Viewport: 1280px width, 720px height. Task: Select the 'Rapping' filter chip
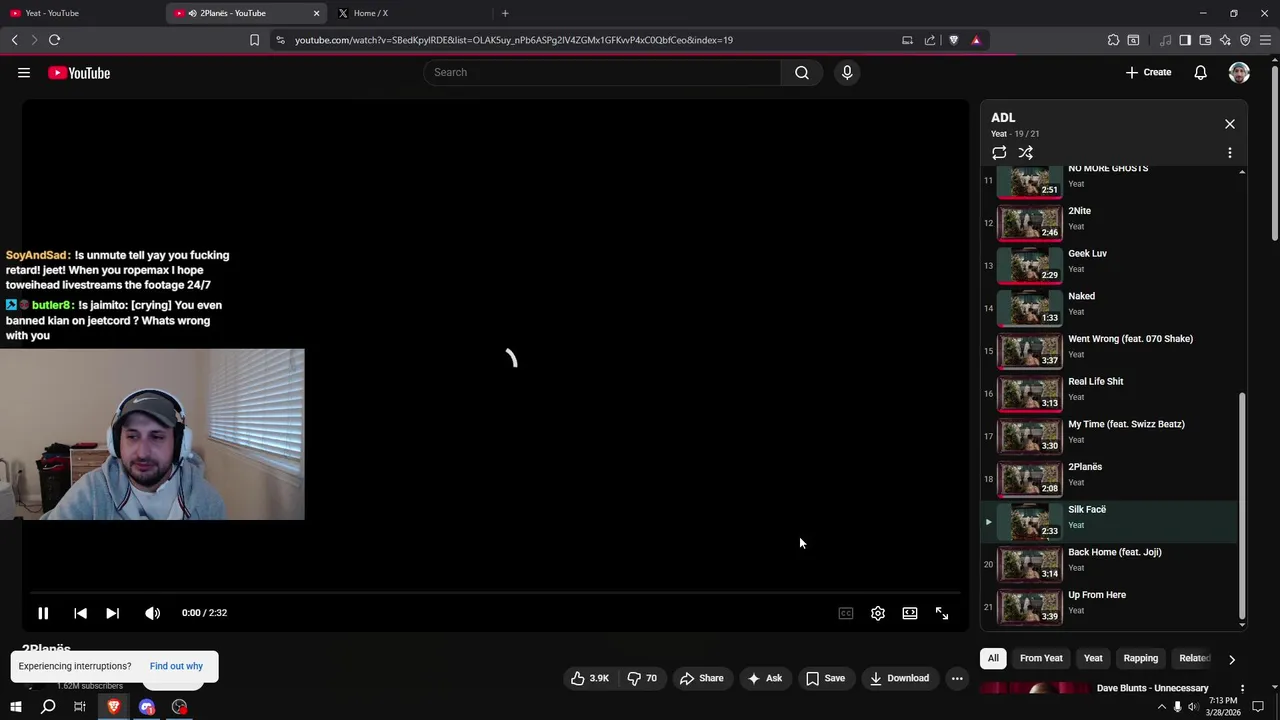pyautogui.click(x=1140, y=658)
